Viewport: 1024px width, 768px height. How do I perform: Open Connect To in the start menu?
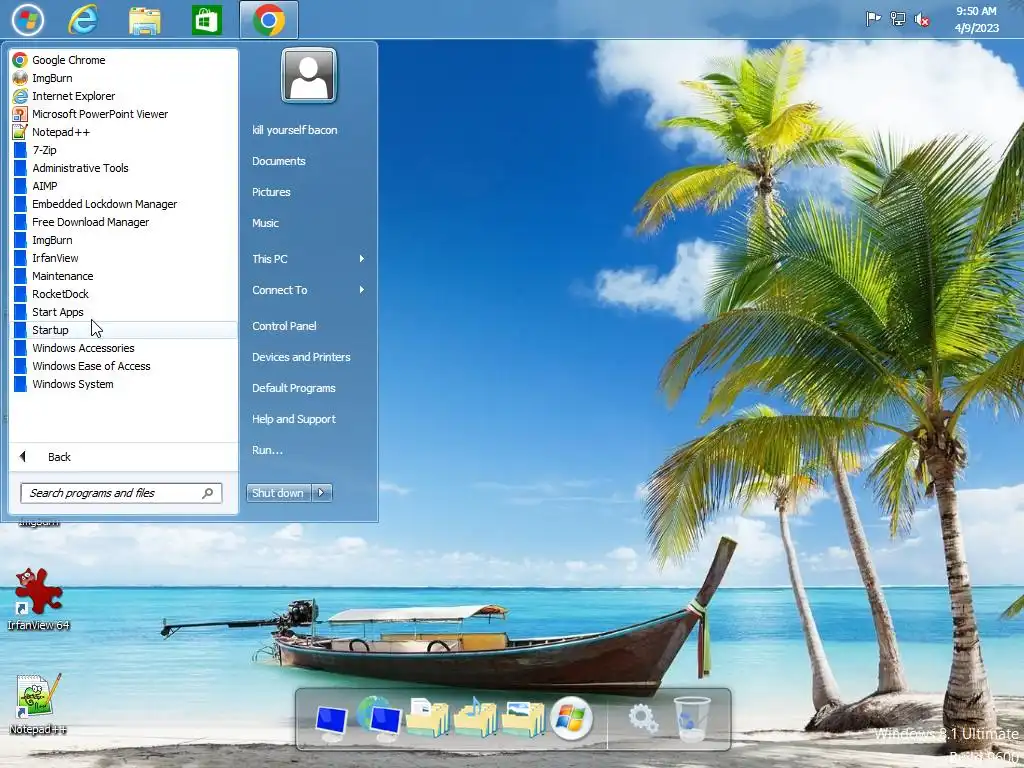click(x=280, y=290)
